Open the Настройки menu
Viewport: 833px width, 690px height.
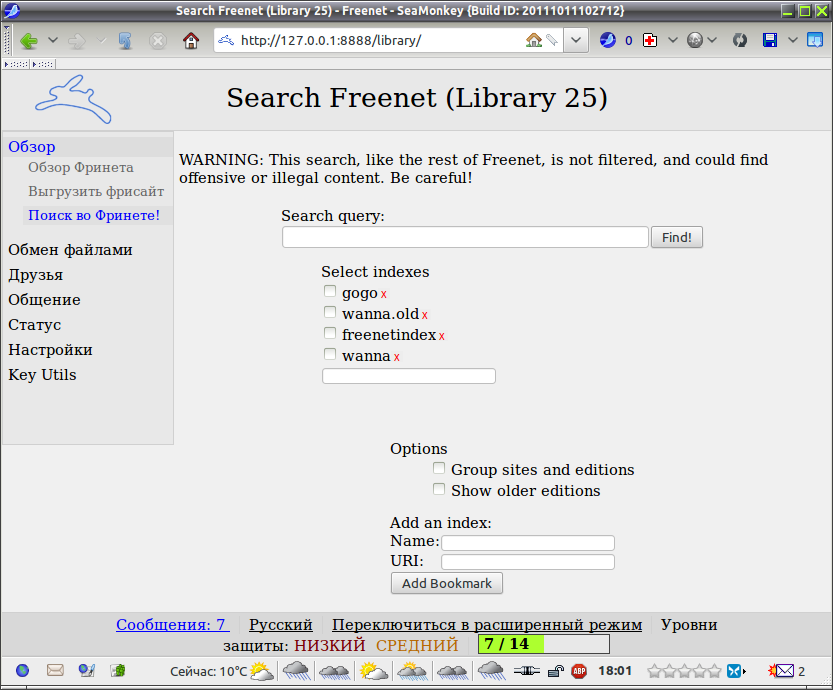[50, 350]
